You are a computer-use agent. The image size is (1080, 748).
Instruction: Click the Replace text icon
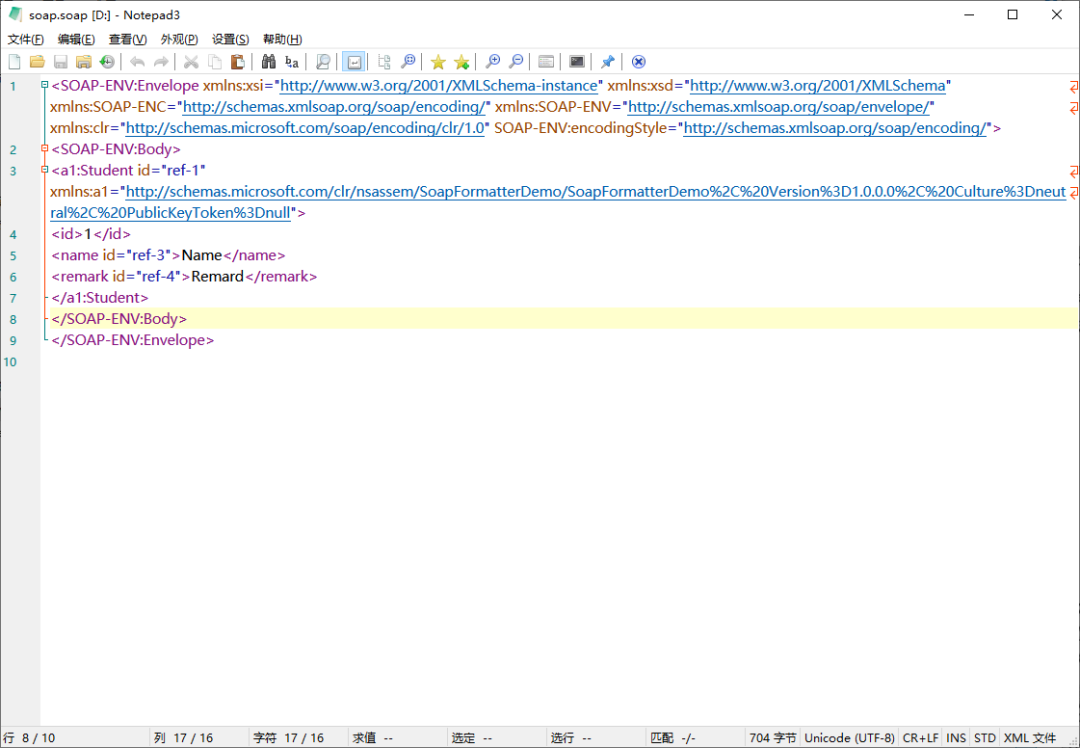point(291,62)
